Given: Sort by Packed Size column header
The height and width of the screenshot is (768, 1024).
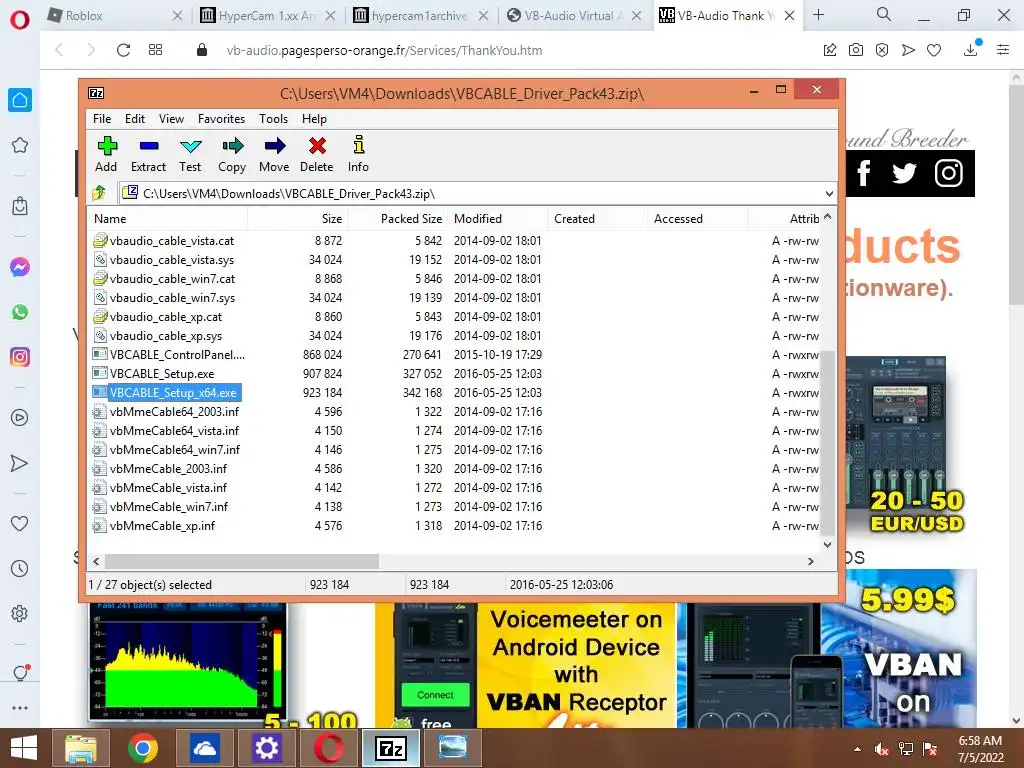Looking at the screenshot, I should pyautogui.click(x=398, y=219).
